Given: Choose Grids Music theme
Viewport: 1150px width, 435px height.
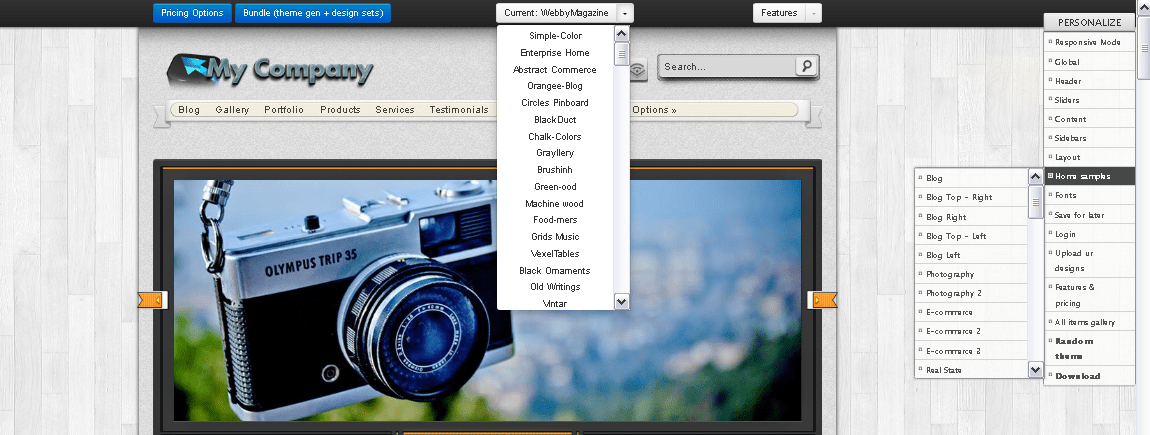Looking at the screenshot, I should [555, 236].
